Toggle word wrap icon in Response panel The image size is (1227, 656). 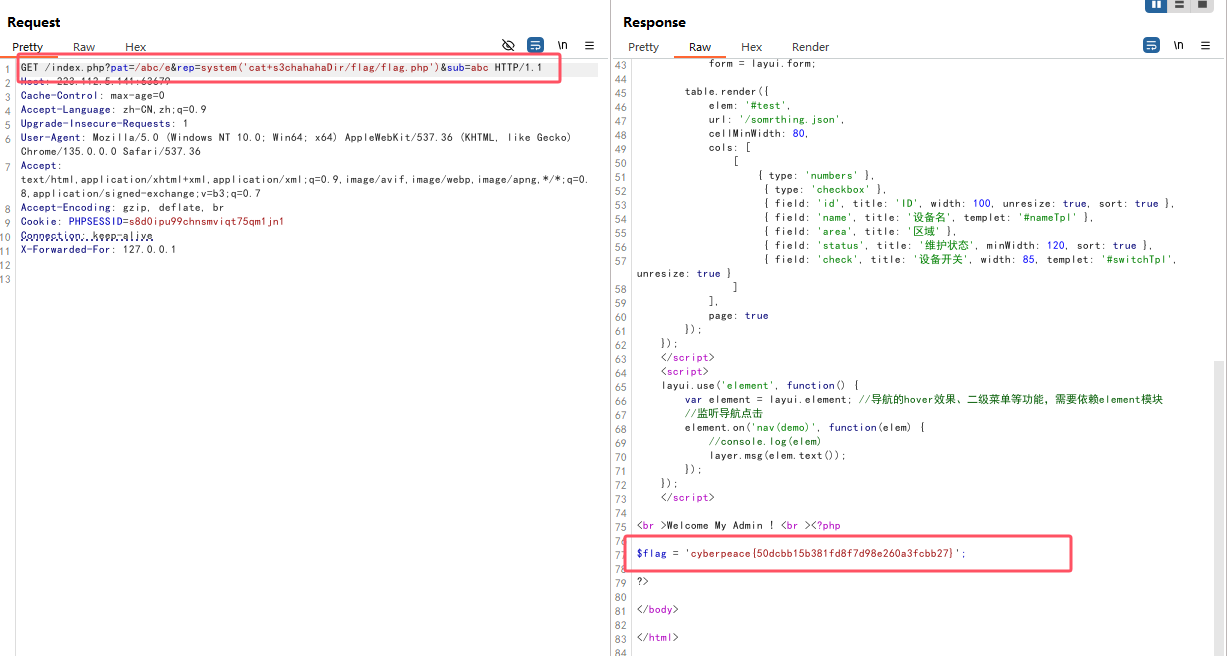[x=1151, y=45]
